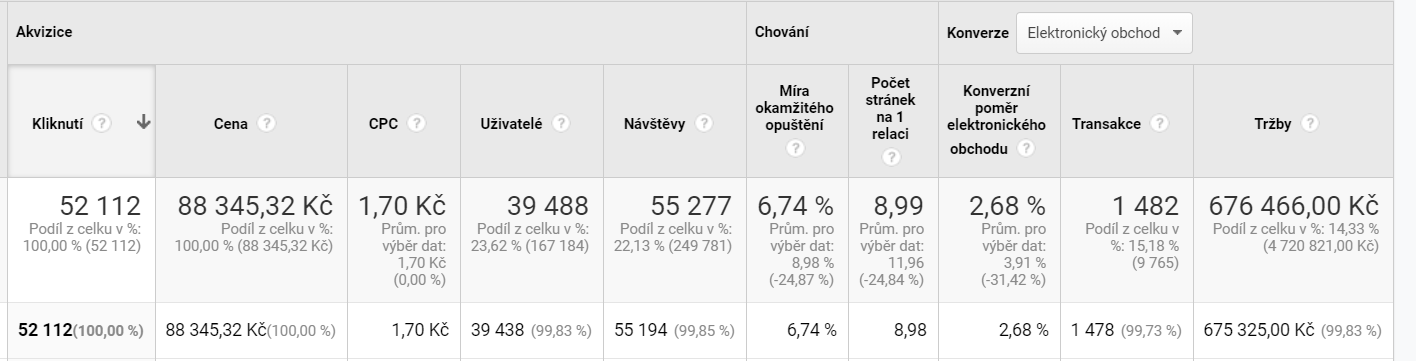Sort table by CPC column header
Image resolution: width=1416 pixels, height=361 pixels.
(383, 124)
